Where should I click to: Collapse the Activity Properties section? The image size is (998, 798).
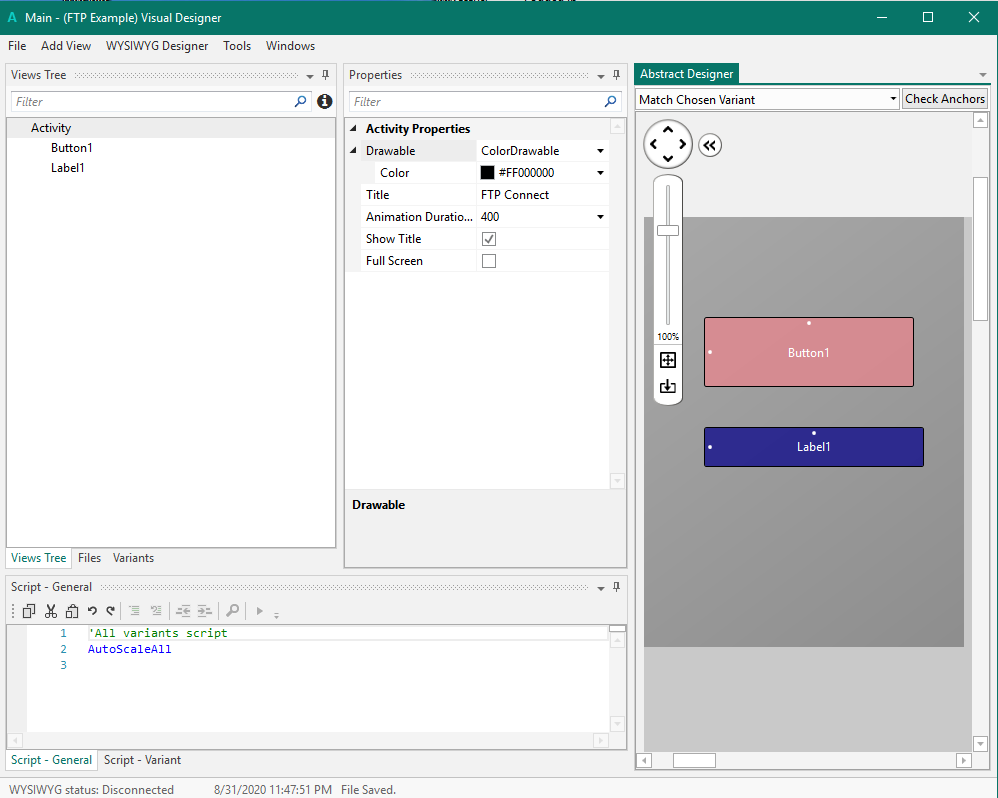coord(352,128)
